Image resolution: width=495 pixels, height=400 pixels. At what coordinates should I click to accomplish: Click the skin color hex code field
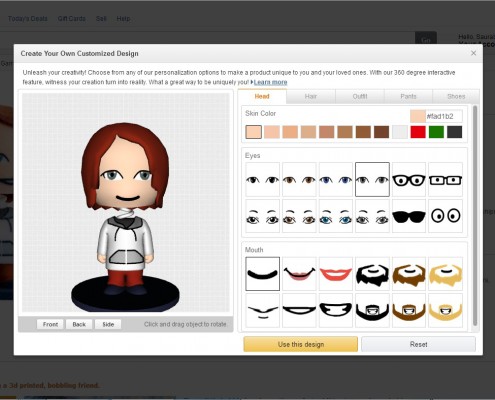click(444, 116)
